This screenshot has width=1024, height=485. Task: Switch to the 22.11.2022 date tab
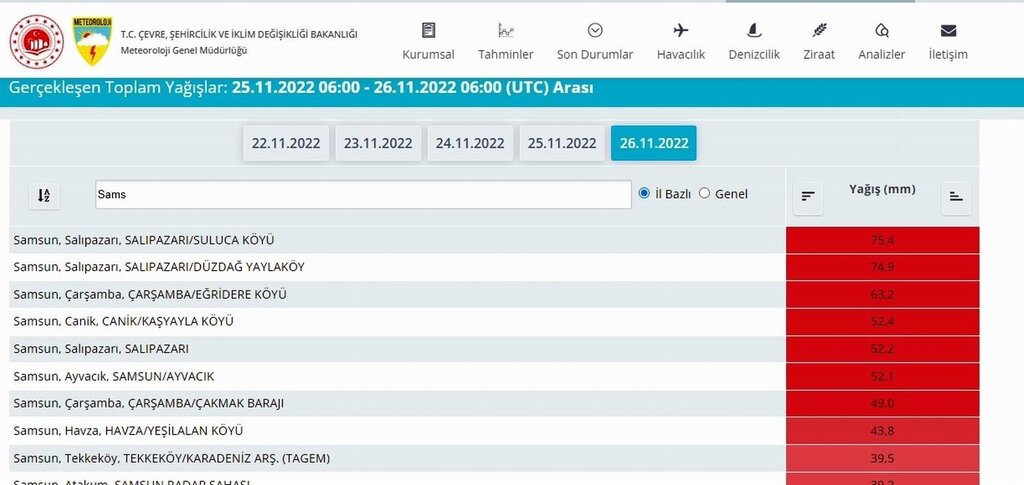(x=286, y=143)
